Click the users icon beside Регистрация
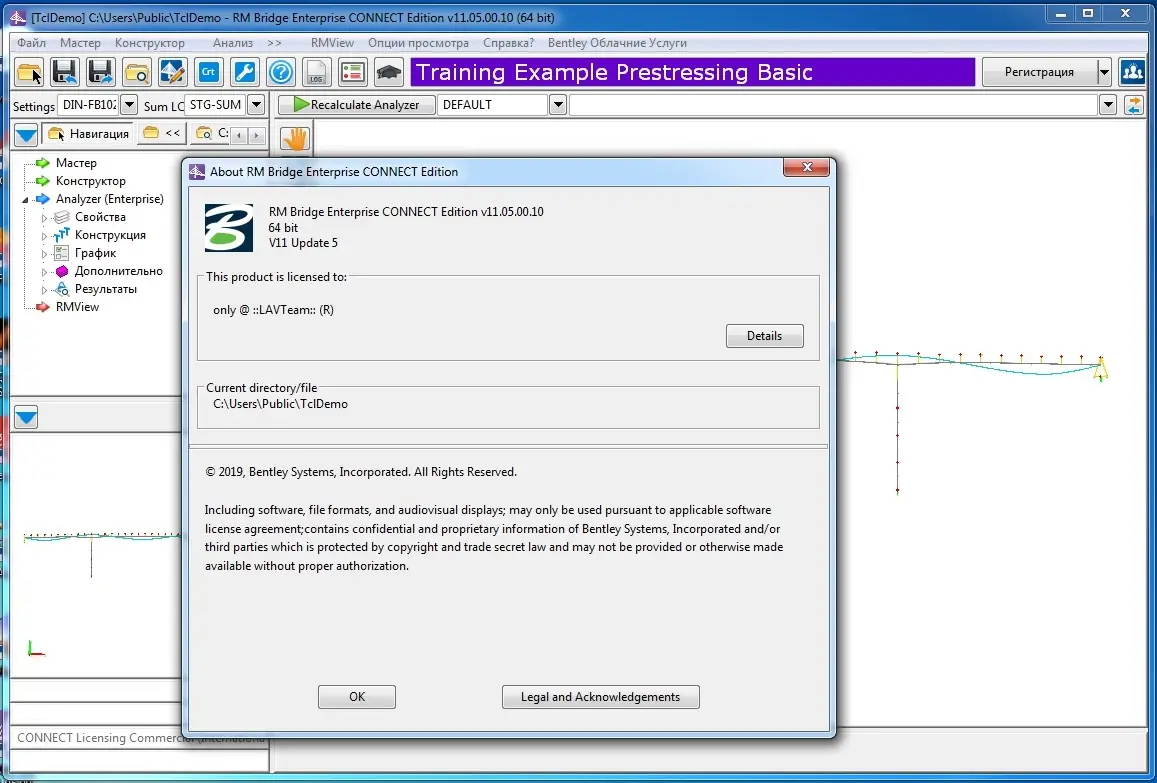The image size is (1157, 783). [x=1132, y=72]
